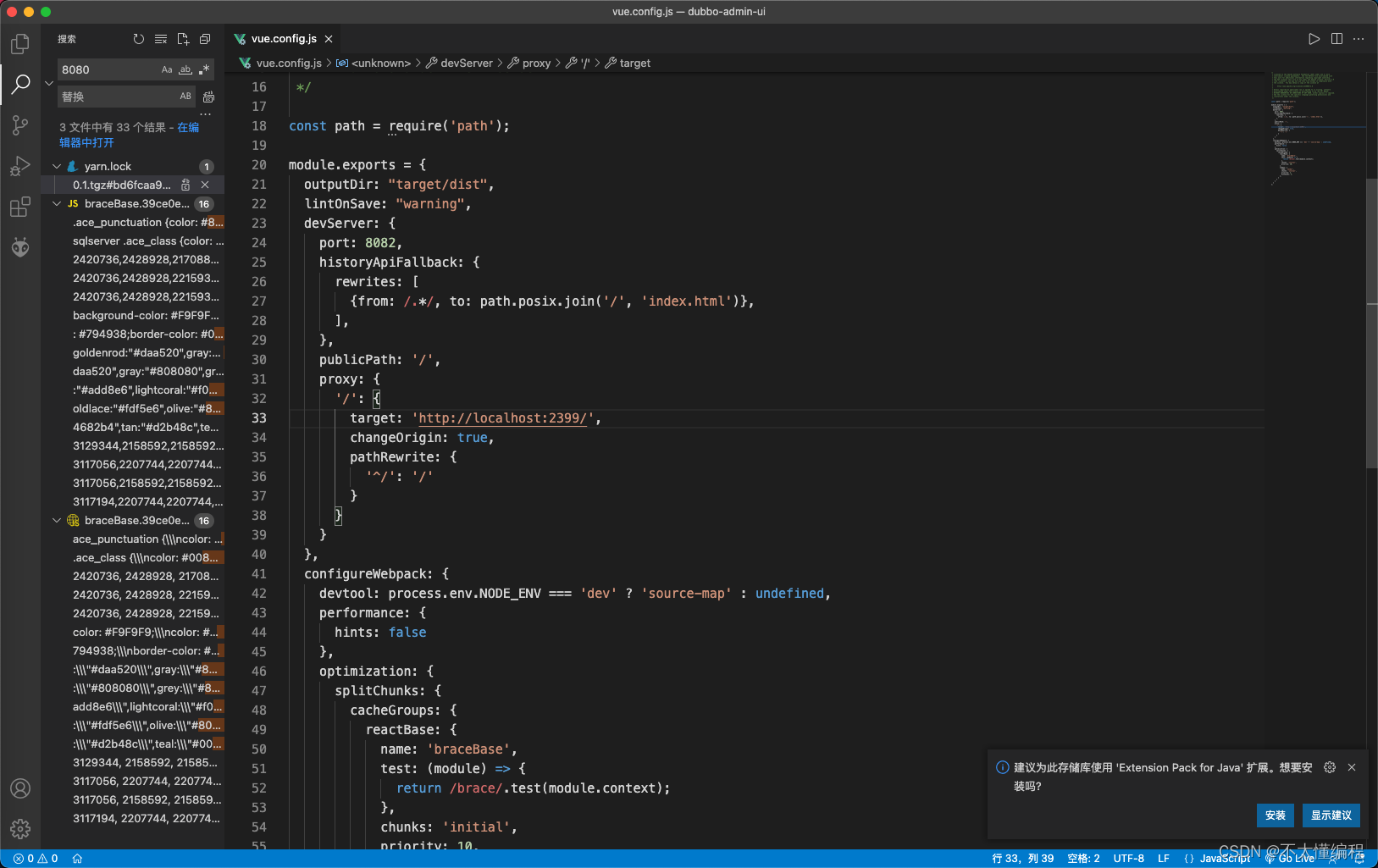The image size is (1378, 868).
Task: Open the Source Control view
Action: point(20,125)
